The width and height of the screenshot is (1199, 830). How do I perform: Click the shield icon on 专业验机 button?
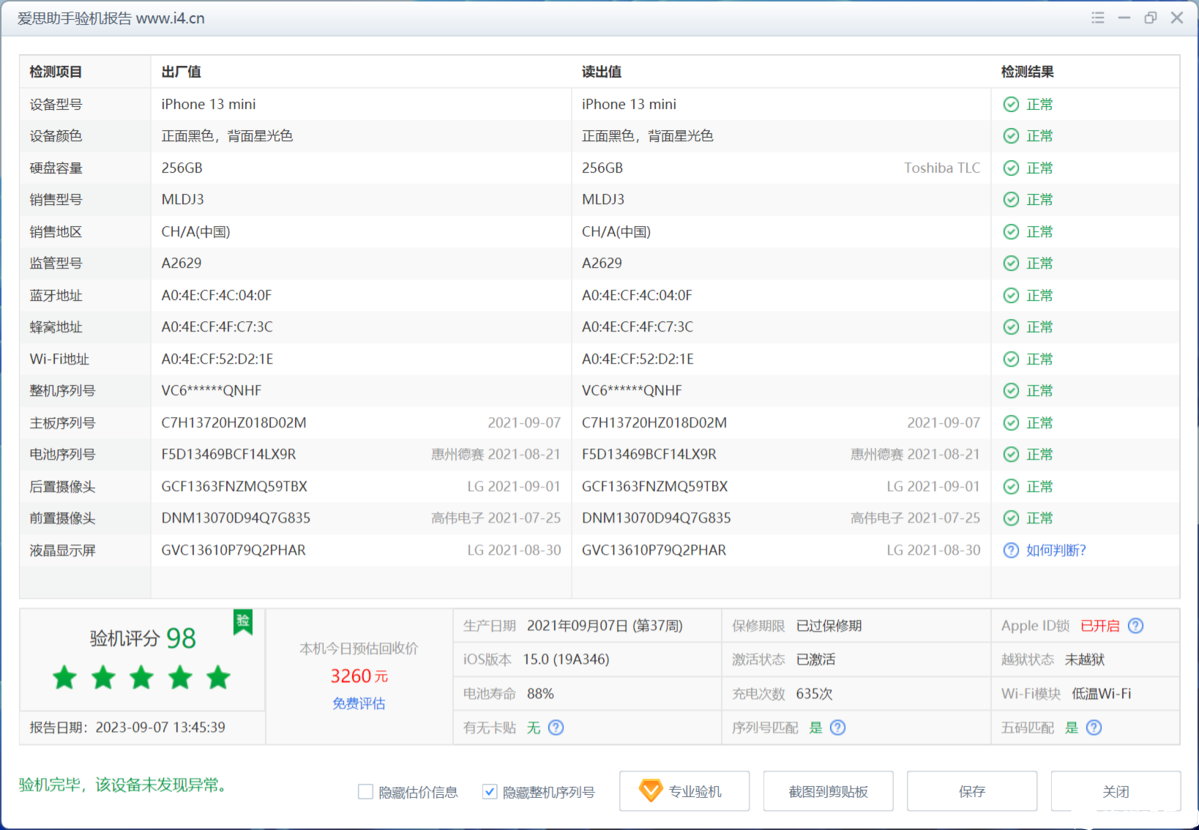click(x=650, y=791)
